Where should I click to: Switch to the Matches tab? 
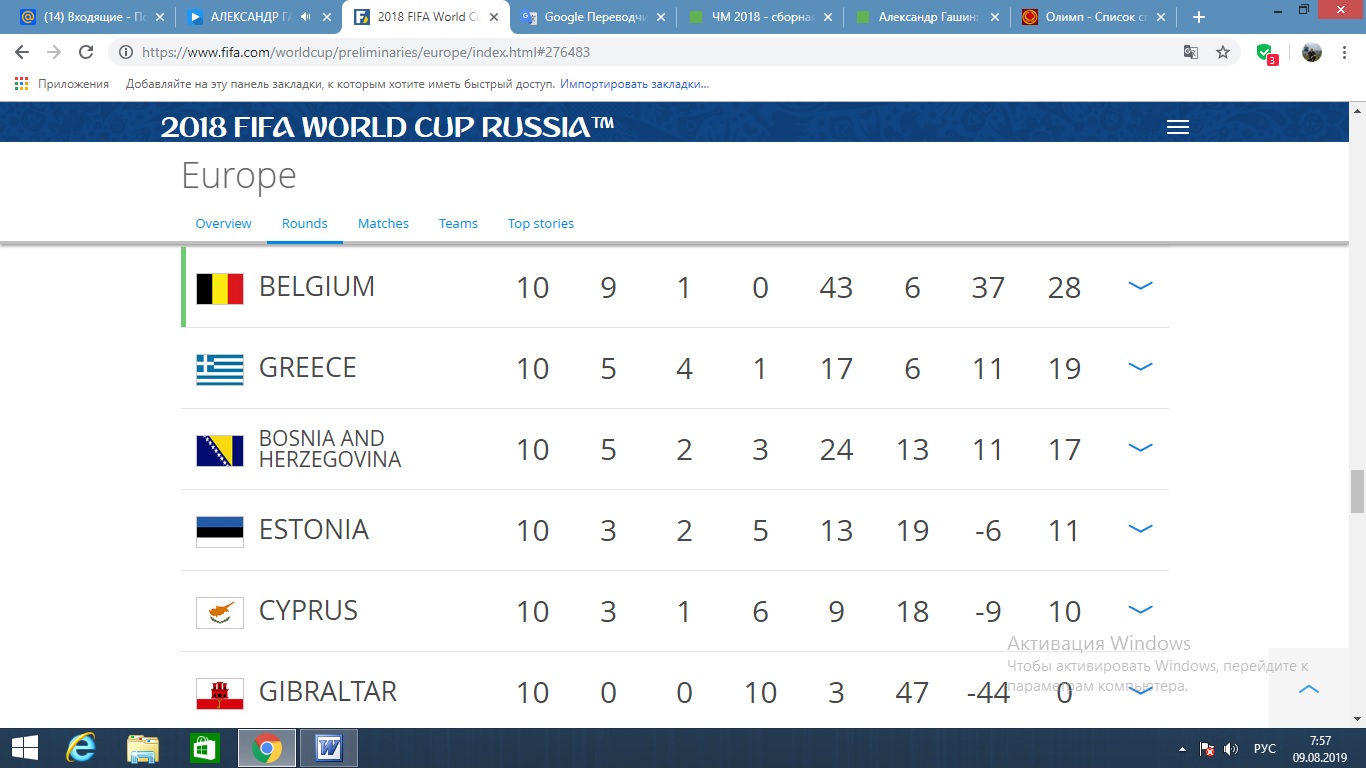pos(383,223)
